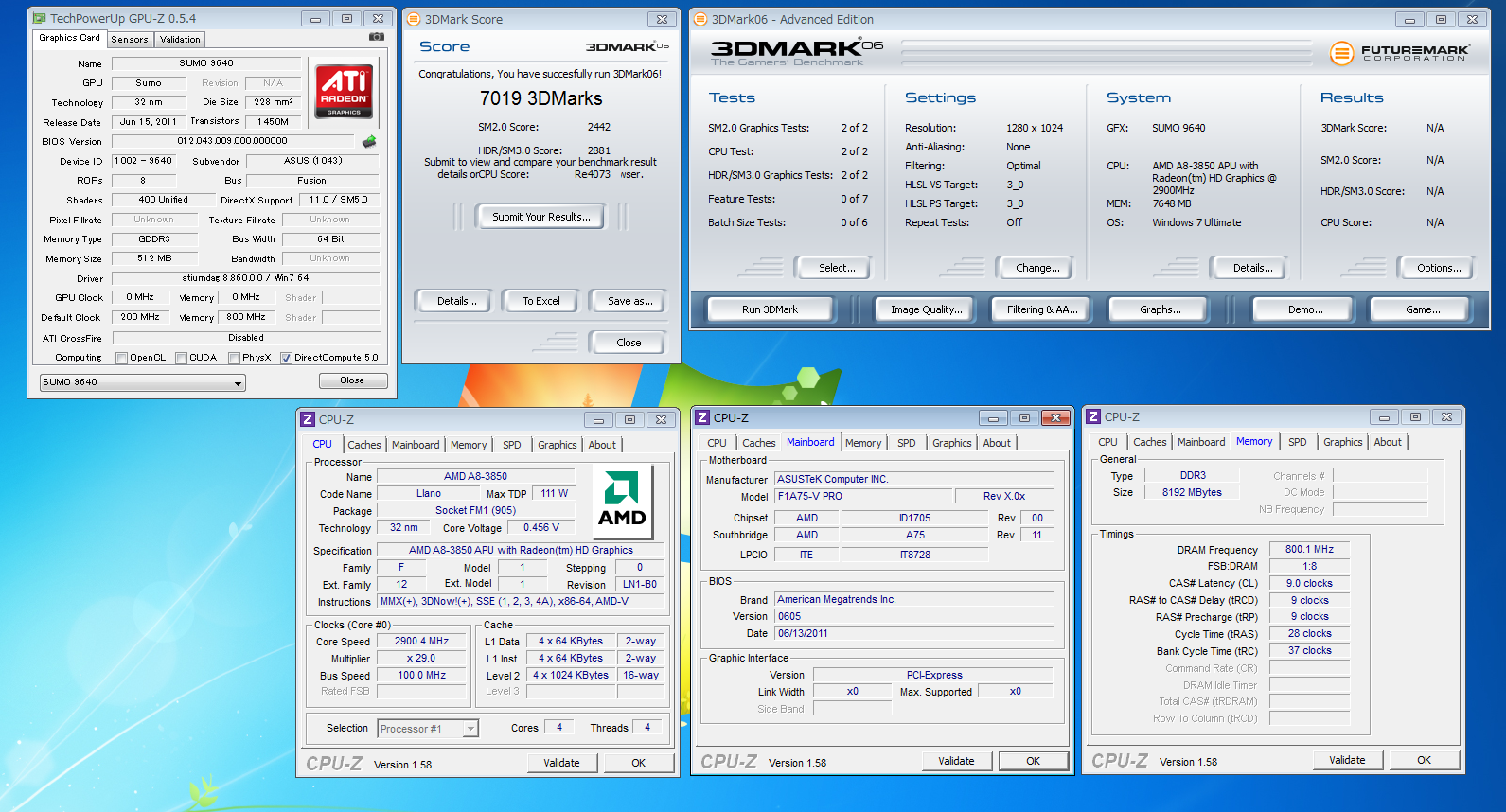Open the Processor #1 selection dropdown
The height and width of the screenshot is (812, 1506).
[x=428, y=729]
